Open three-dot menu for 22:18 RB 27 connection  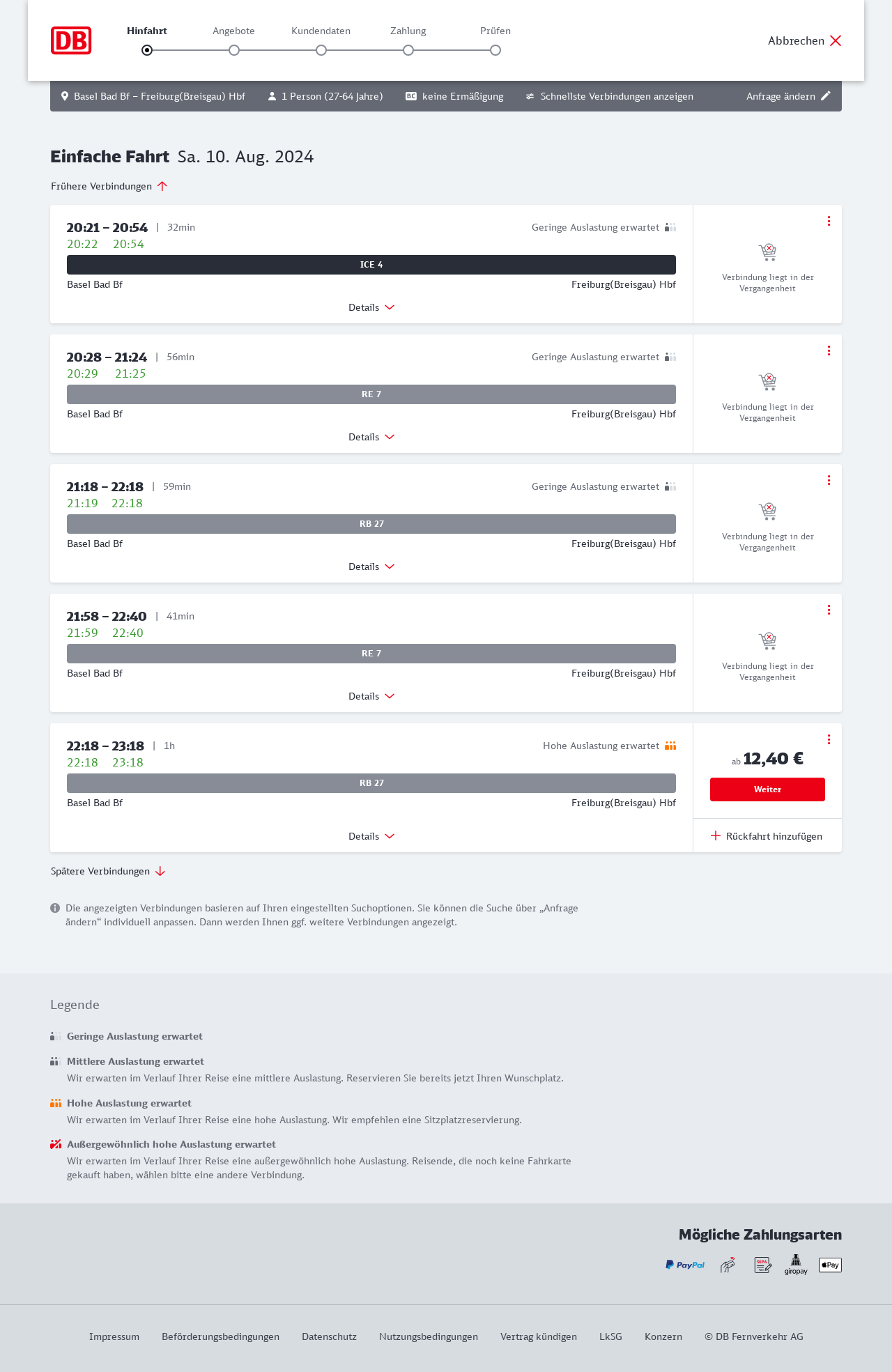829,739
